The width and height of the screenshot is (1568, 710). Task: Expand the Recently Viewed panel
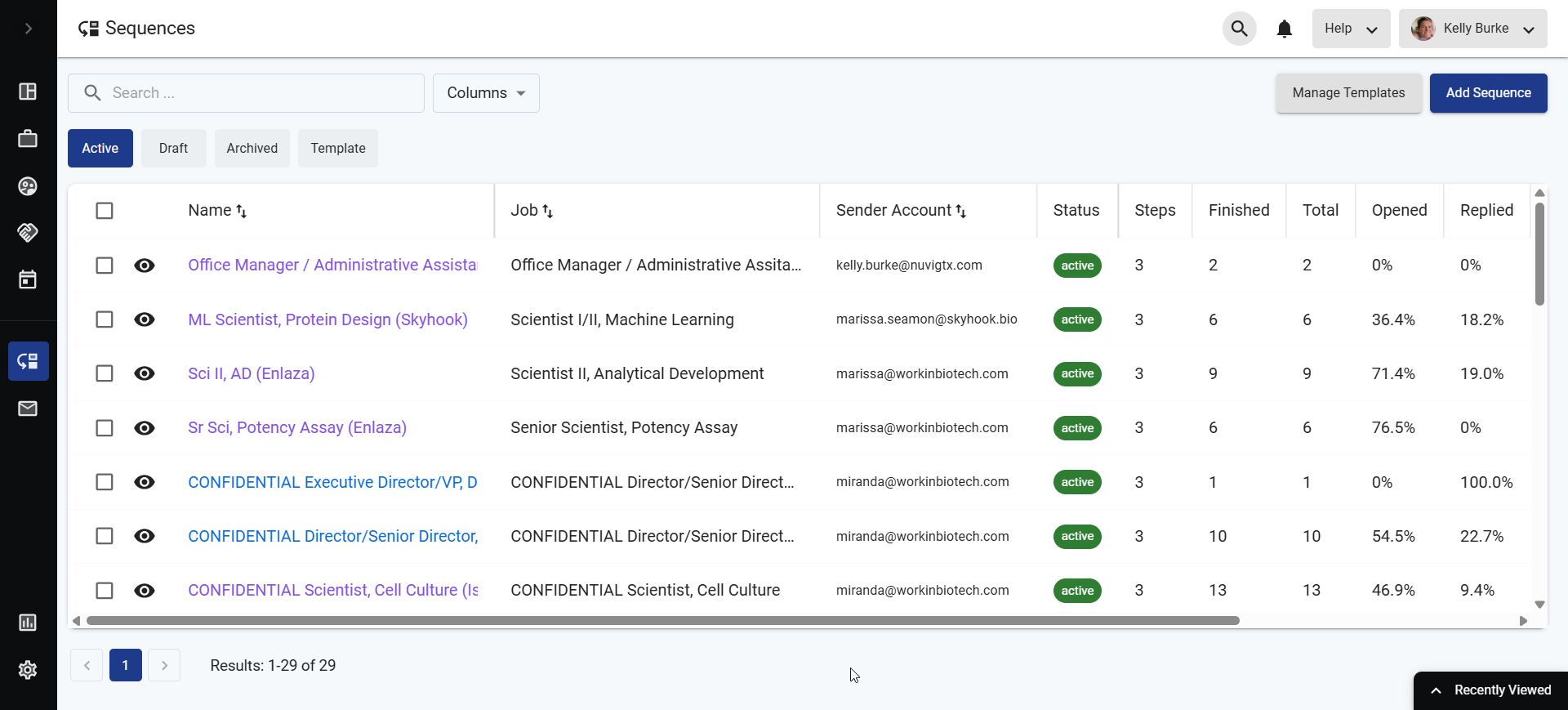[x=1490, y=690]
